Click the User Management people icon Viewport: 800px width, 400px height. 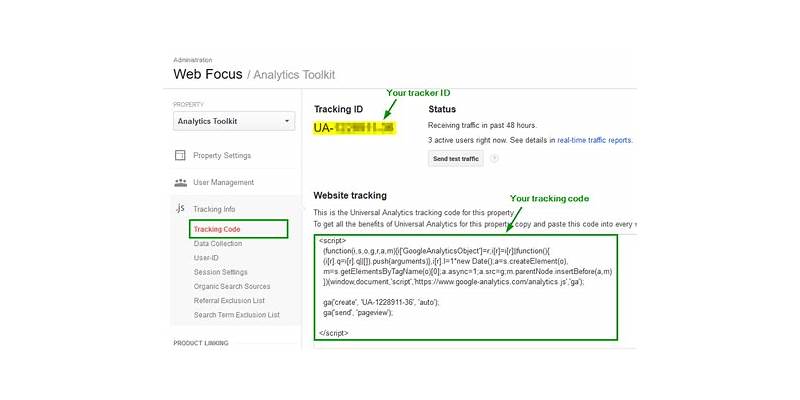click(180, 182)
